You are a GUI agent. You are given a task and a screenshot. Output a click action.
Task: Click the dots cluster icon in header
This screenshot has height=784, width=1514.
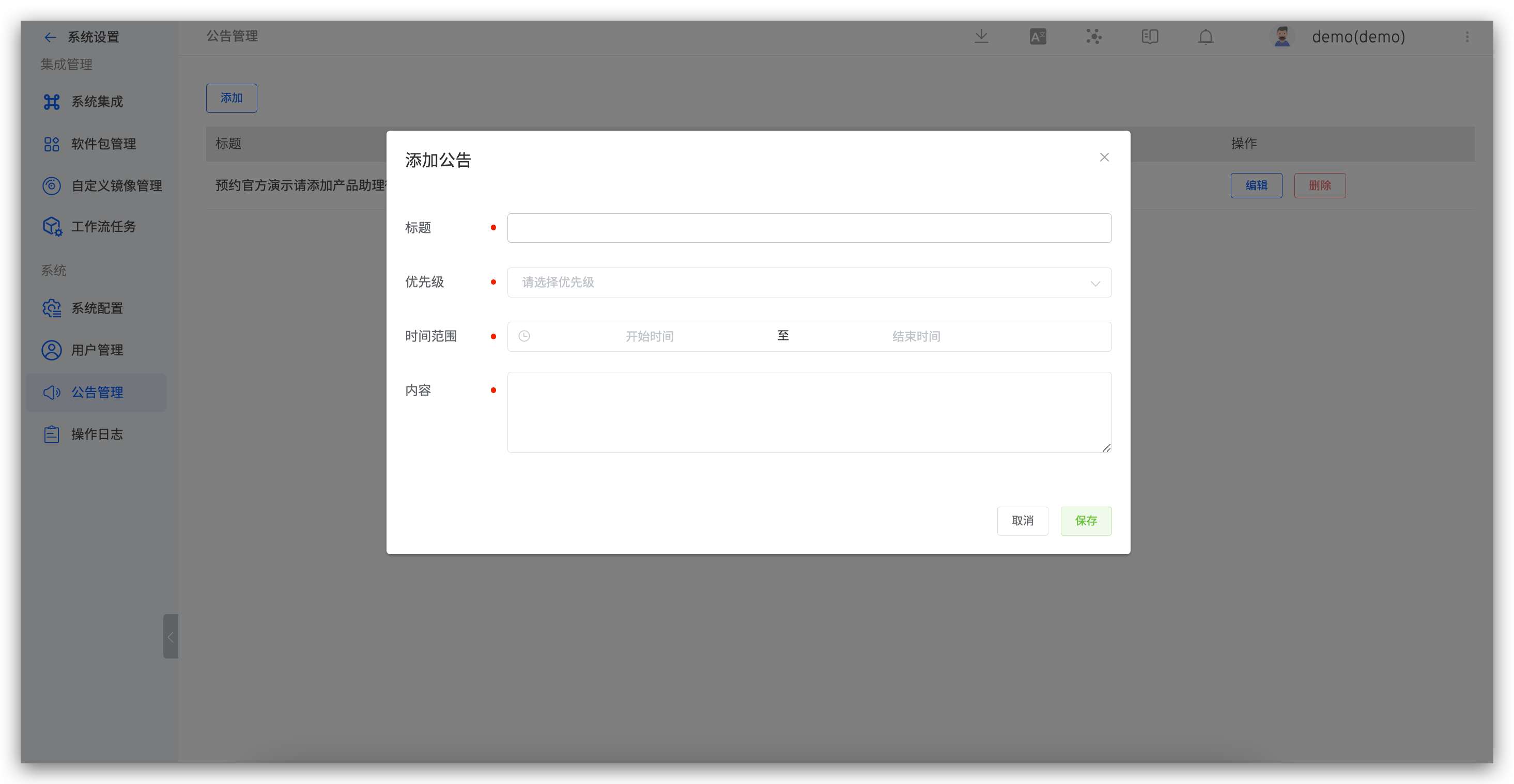(1093, 37)
